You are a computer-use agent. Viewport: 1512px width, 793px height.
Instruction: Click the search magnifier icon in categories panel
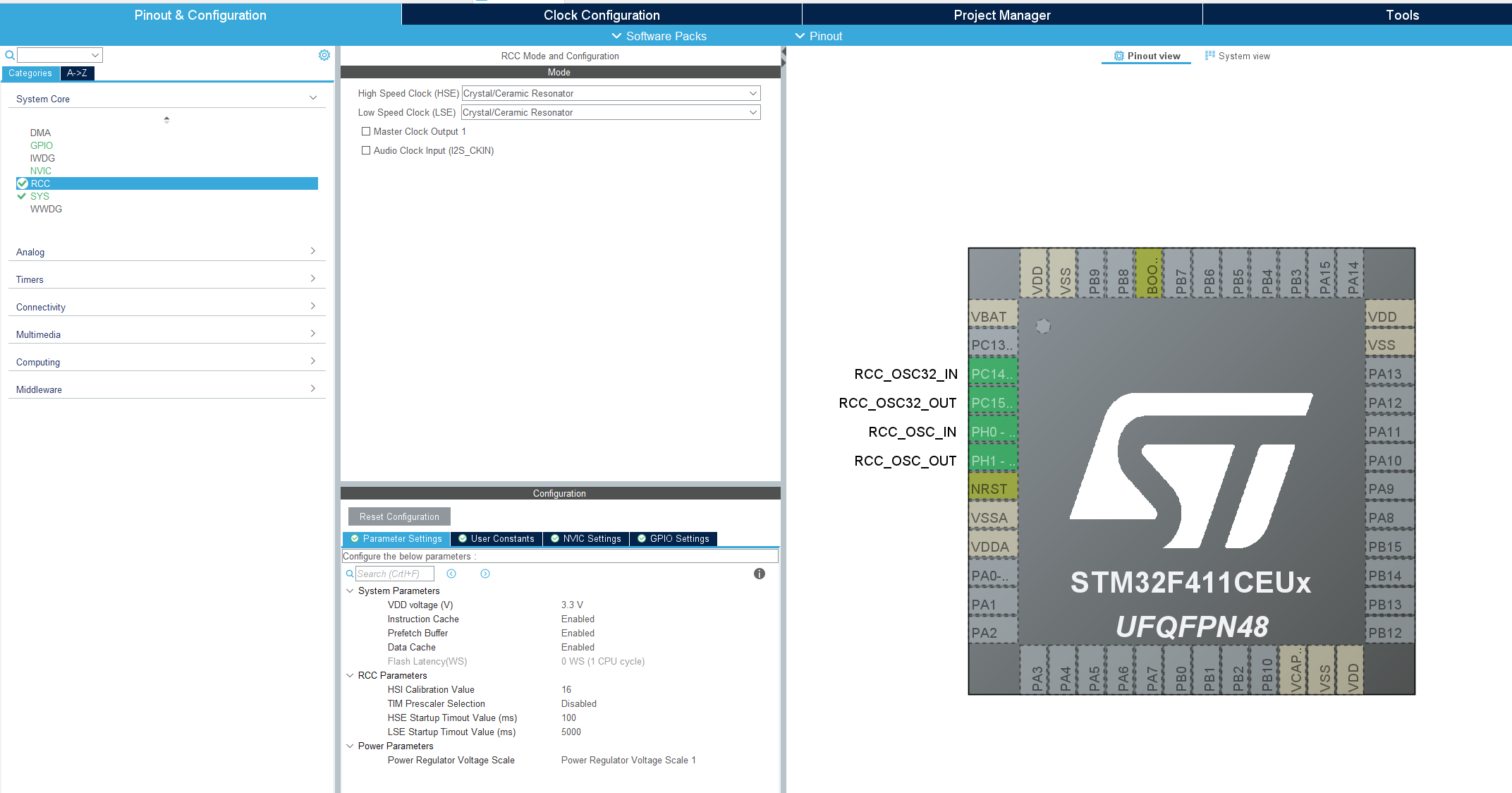click(10, 55)
